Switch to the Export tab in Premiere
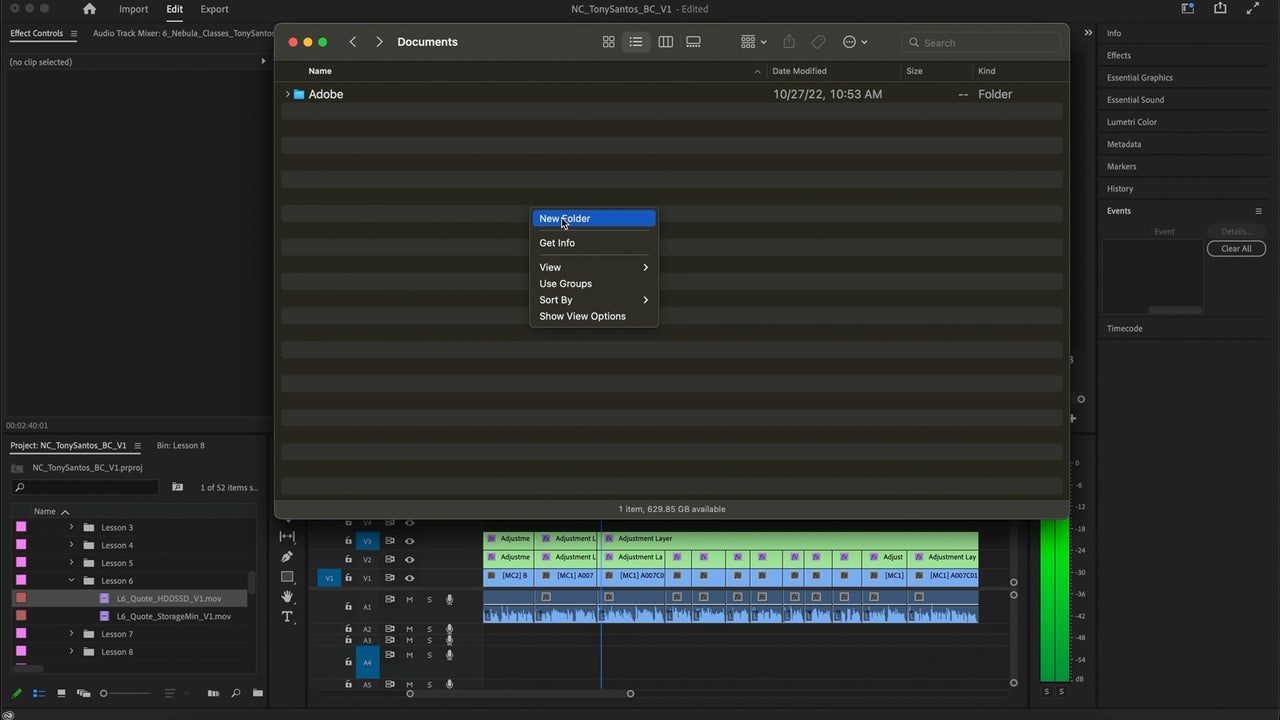Viewport: 1280px width, 720px height. [x=213, y=9]
